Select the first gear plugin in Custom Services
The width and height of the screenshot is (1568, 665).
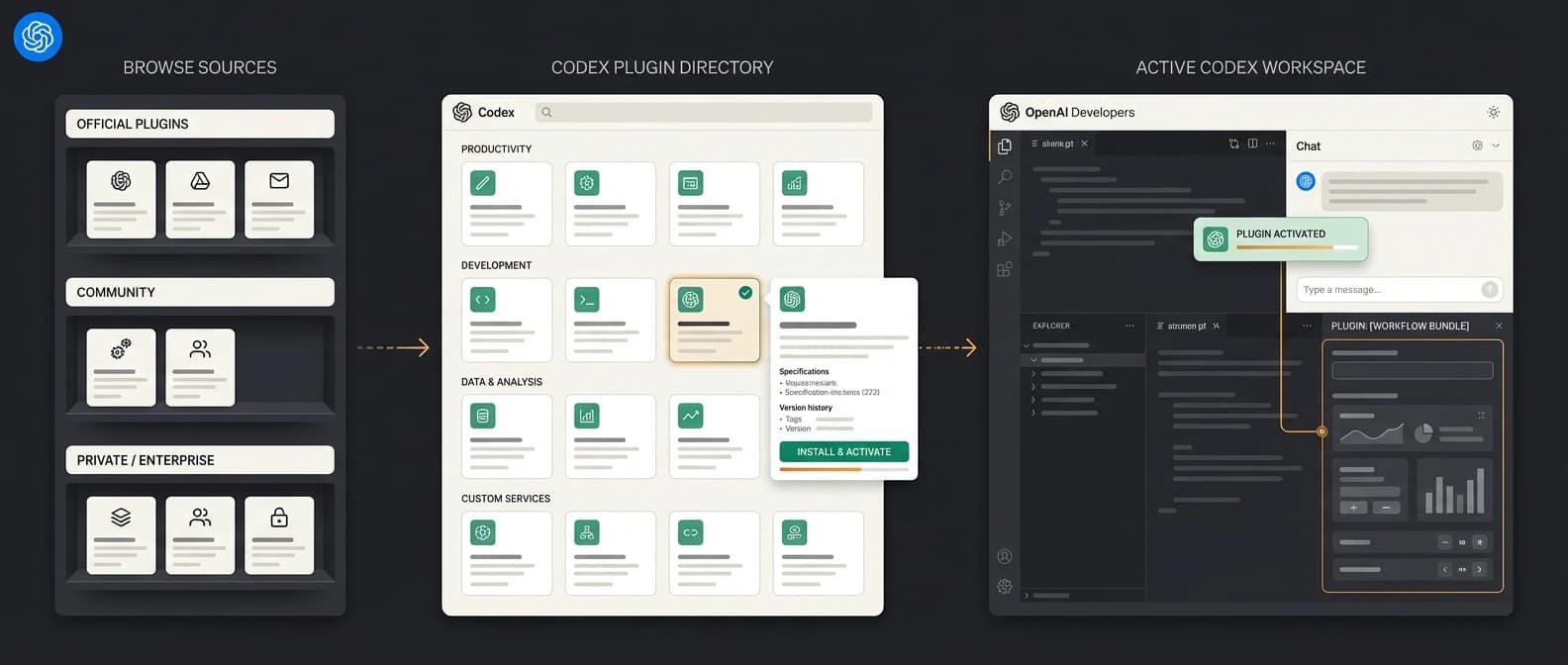507,553
